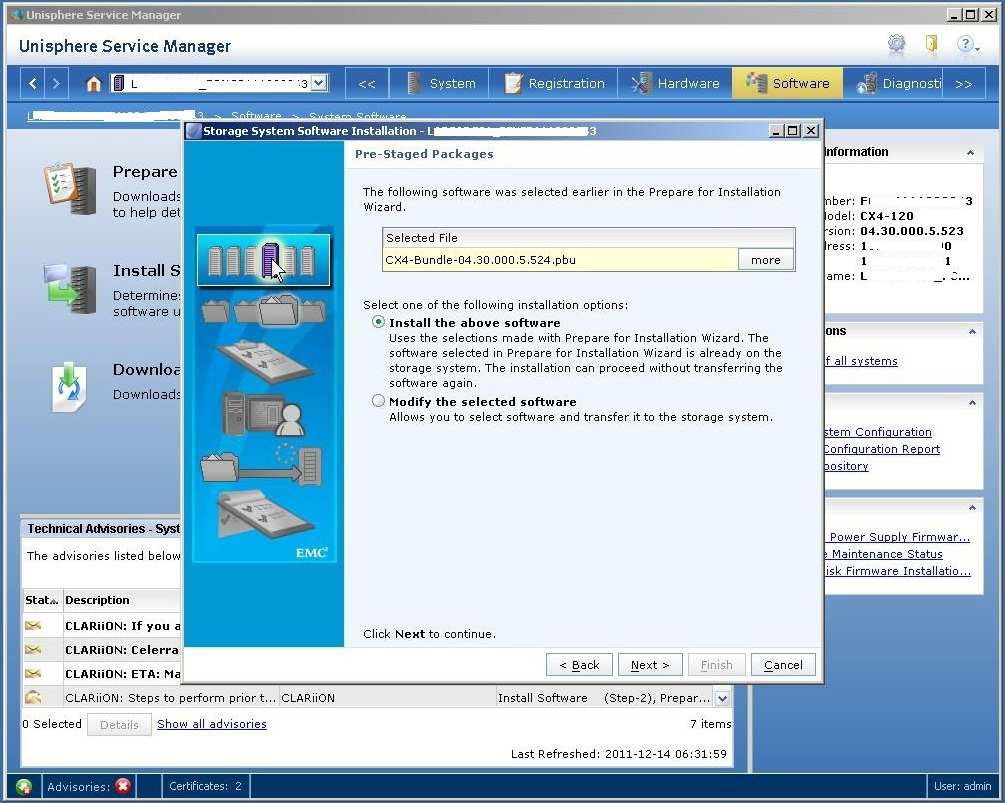The height and width of the screenshot is (803, 1005).
Task: Click the Prepare for Installation heading
Action: point(145,172)
